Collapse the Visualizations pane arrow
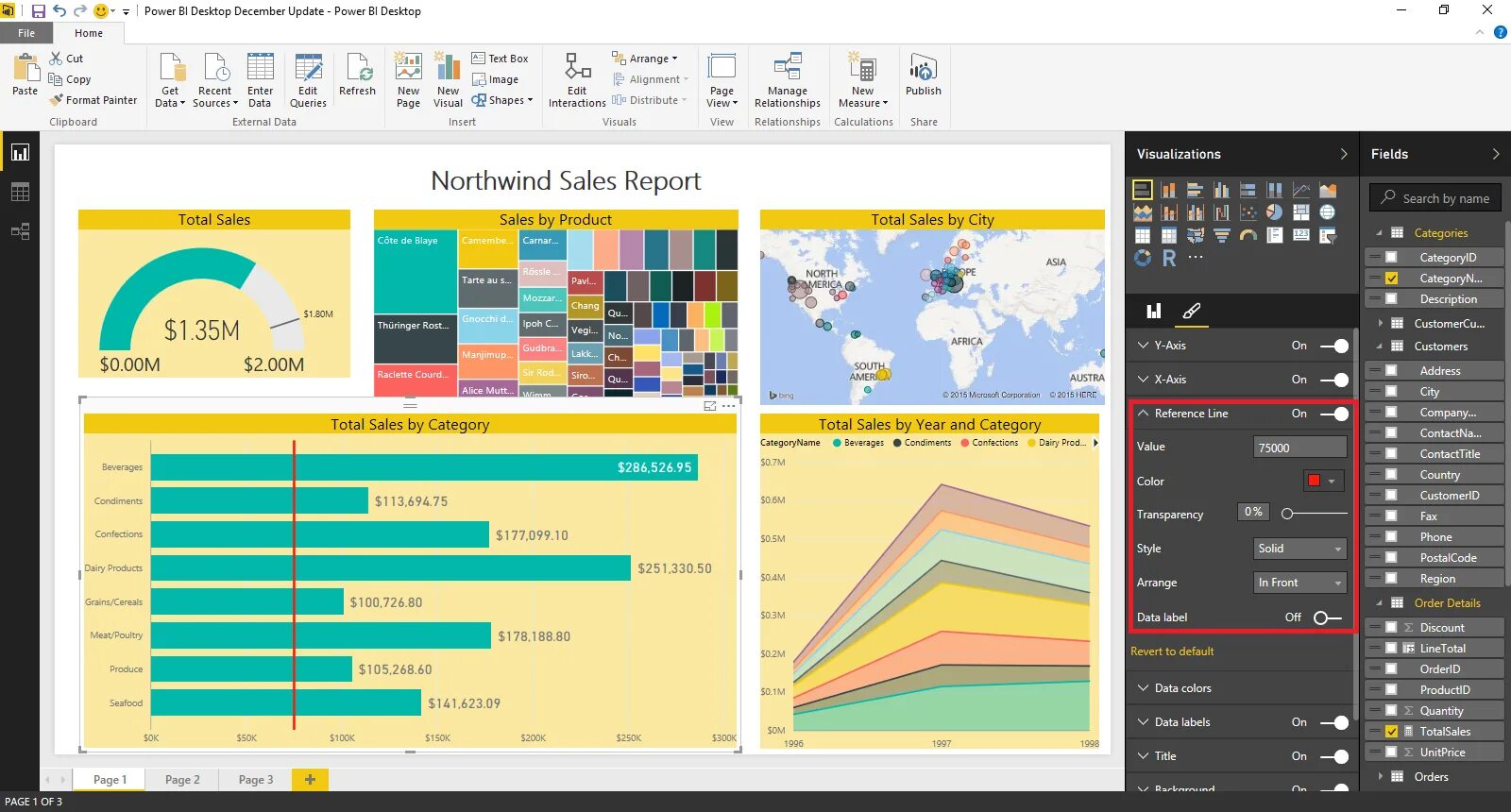Image resolution: width=1511 pixels, height=812 pixels. pyautogui.click(x=1344, y=154)
